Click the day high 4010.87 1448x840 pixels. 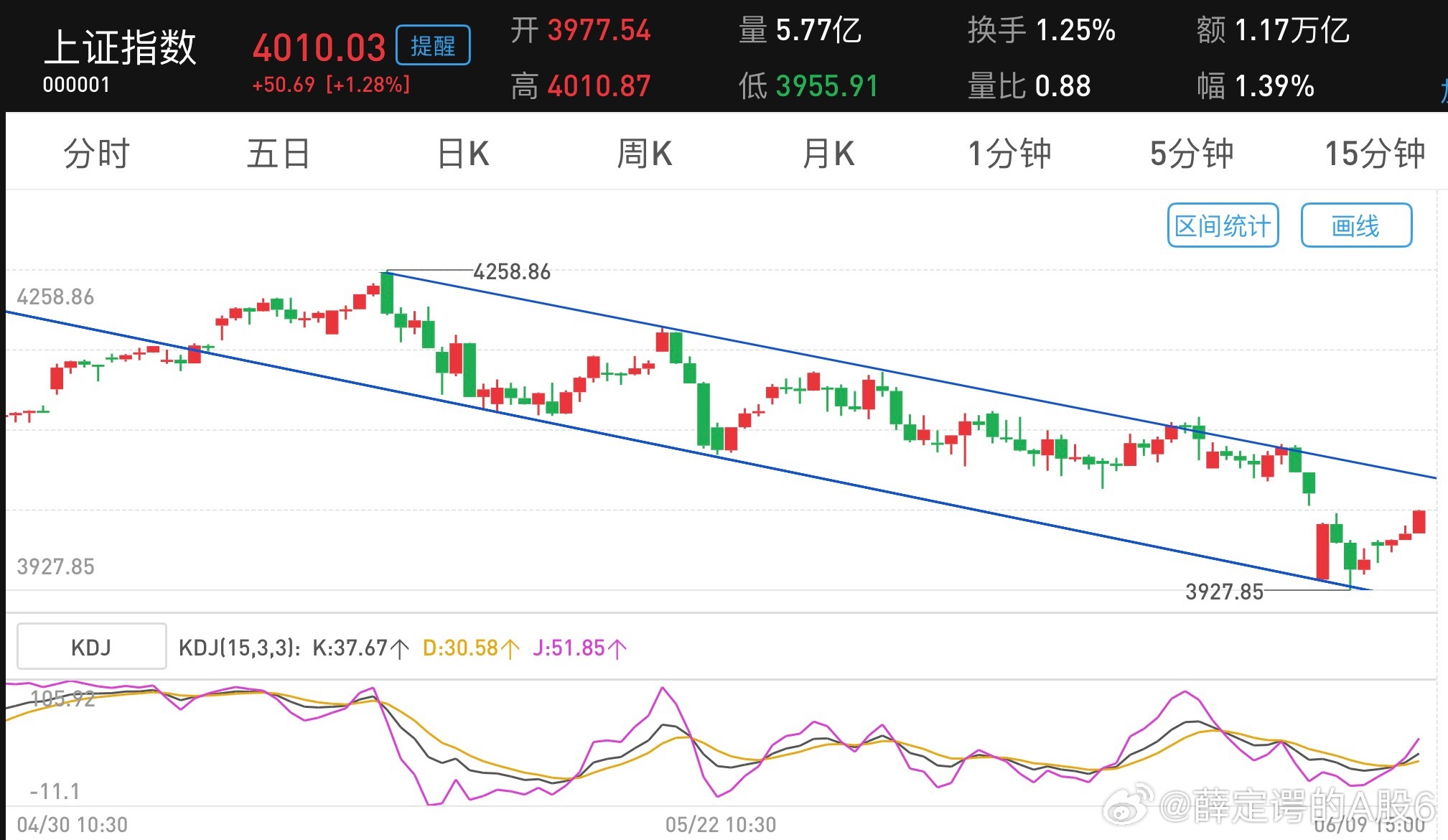599,86
